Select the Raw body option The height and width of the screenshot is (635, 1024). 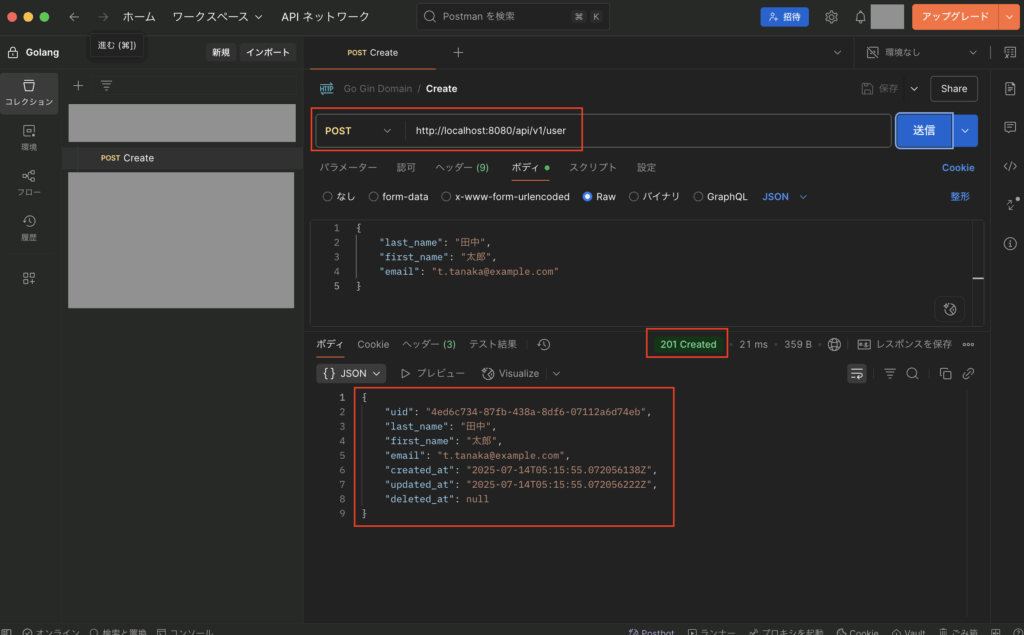point(599,197)
